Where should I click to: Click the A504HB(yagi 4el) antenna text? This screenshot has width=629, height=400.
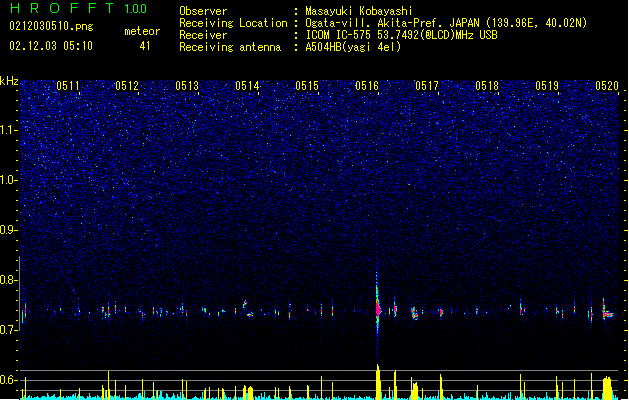coord(353,47)
